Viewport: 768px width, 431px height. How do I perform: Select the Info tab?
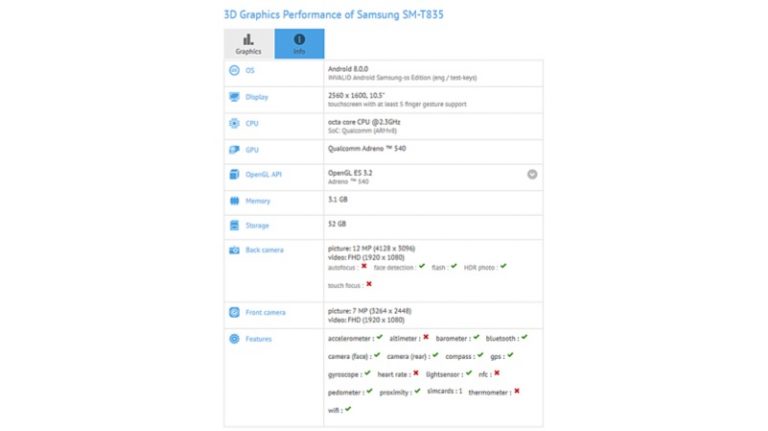pos(299,43)
